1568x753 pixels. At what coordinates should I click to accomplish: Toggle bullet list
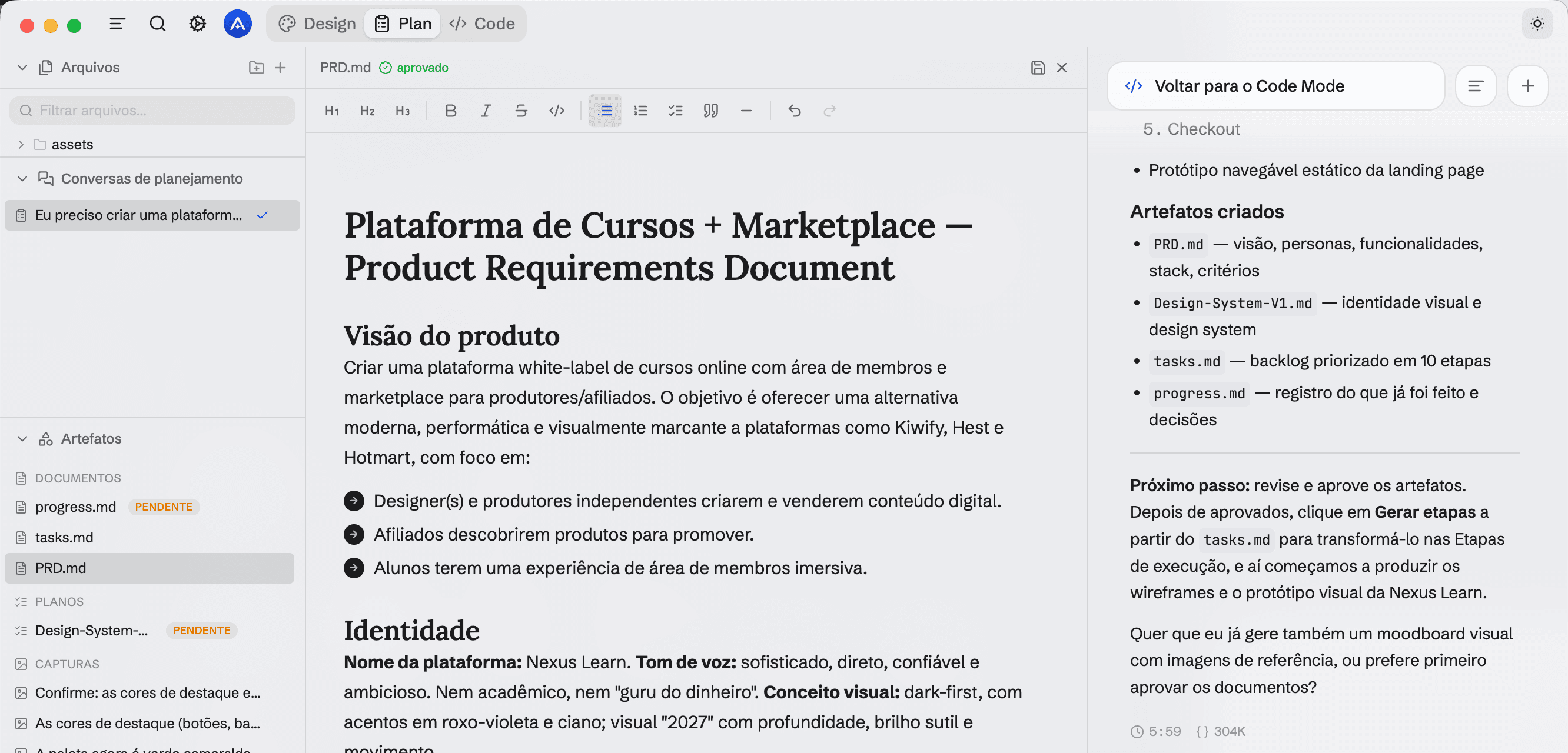604,111
